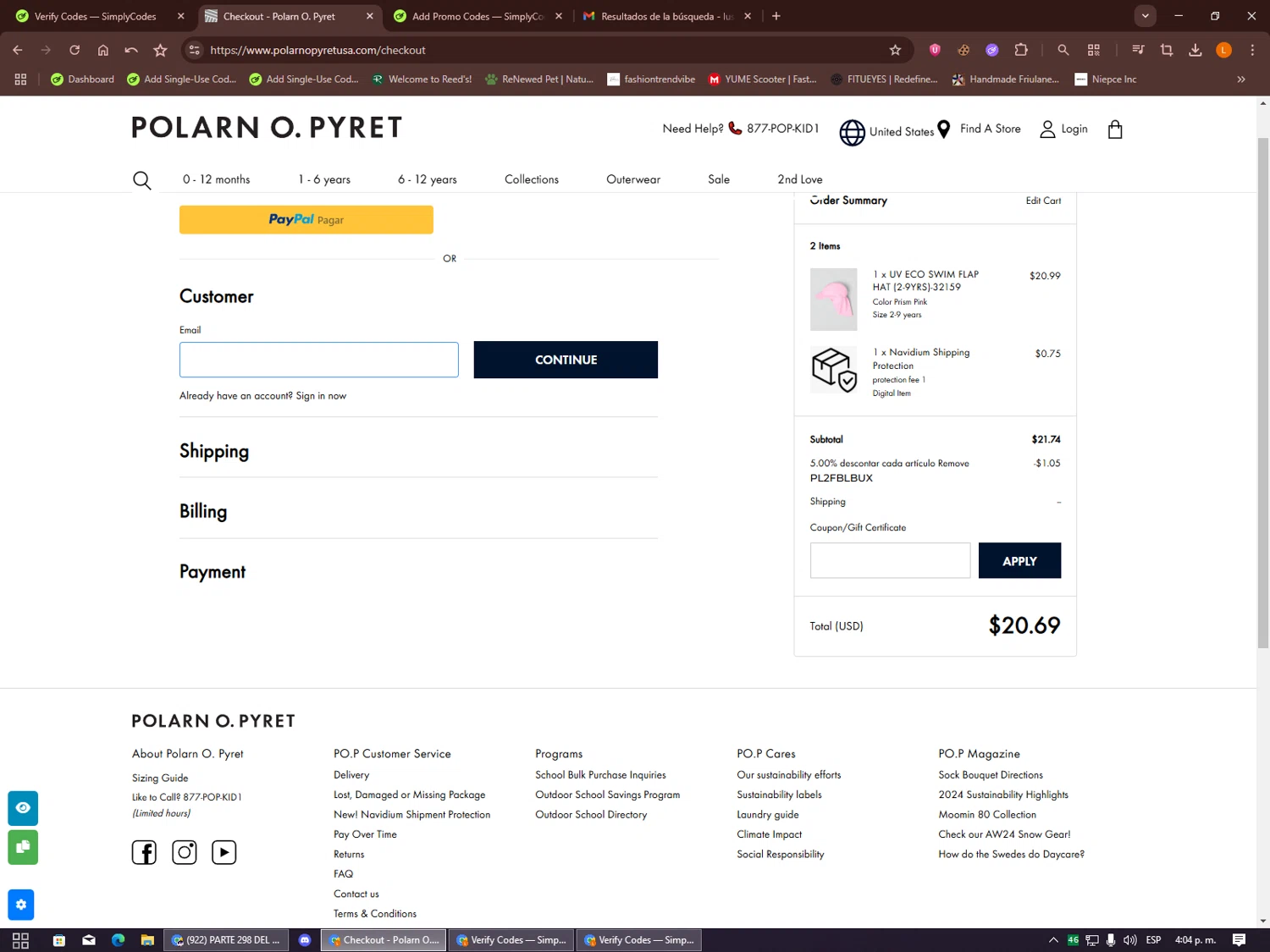Open the tab search dropdown arrow
This screenshot has width=1270, height=952.
(x=1145, y=16)
